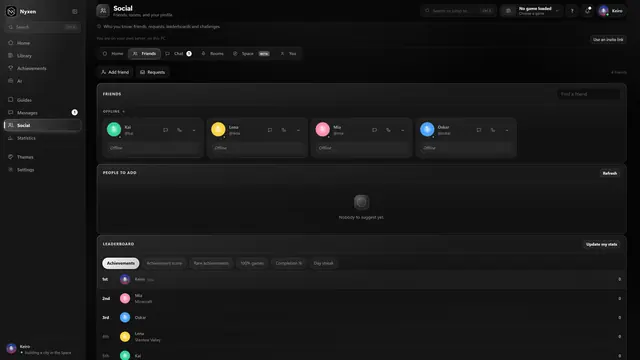The image size is (640, 360).
Task: Open the No game loaded dropdown
Action: click(532, 11)
